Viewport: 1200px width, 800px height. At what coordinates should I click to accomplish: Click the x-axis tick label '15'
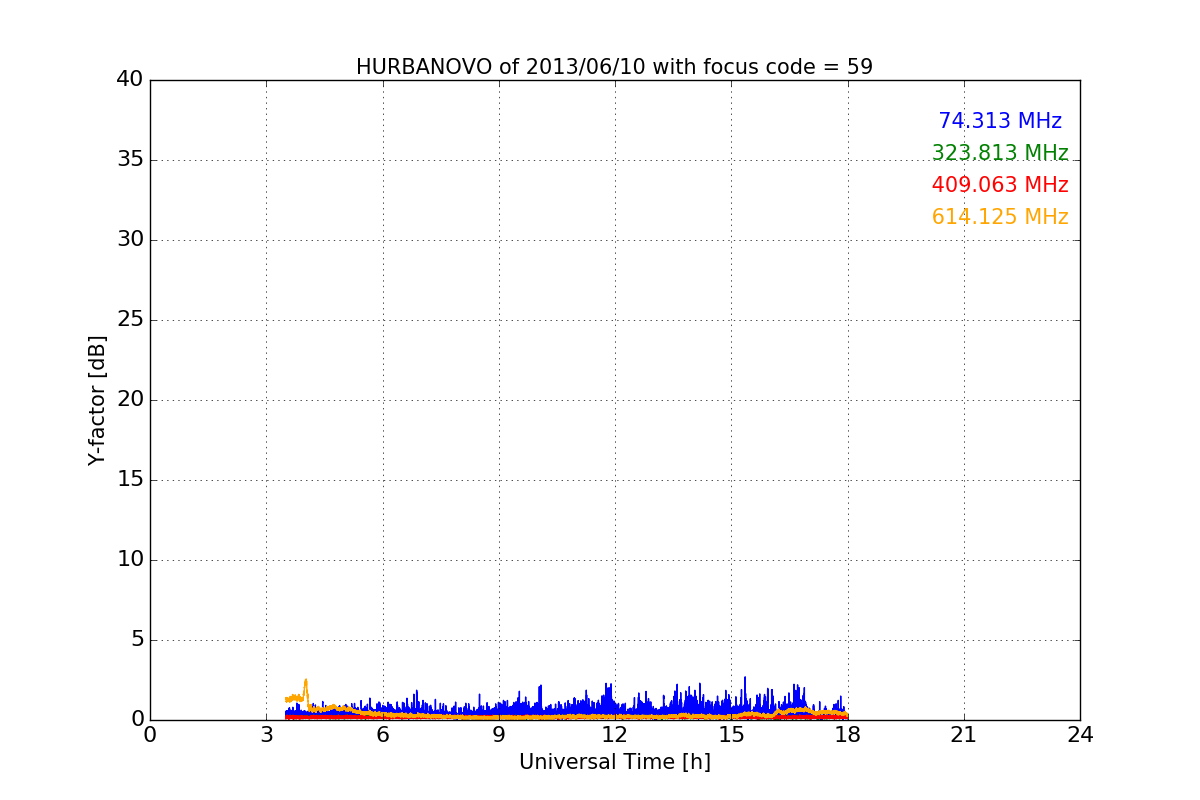(x=731, y=735)
